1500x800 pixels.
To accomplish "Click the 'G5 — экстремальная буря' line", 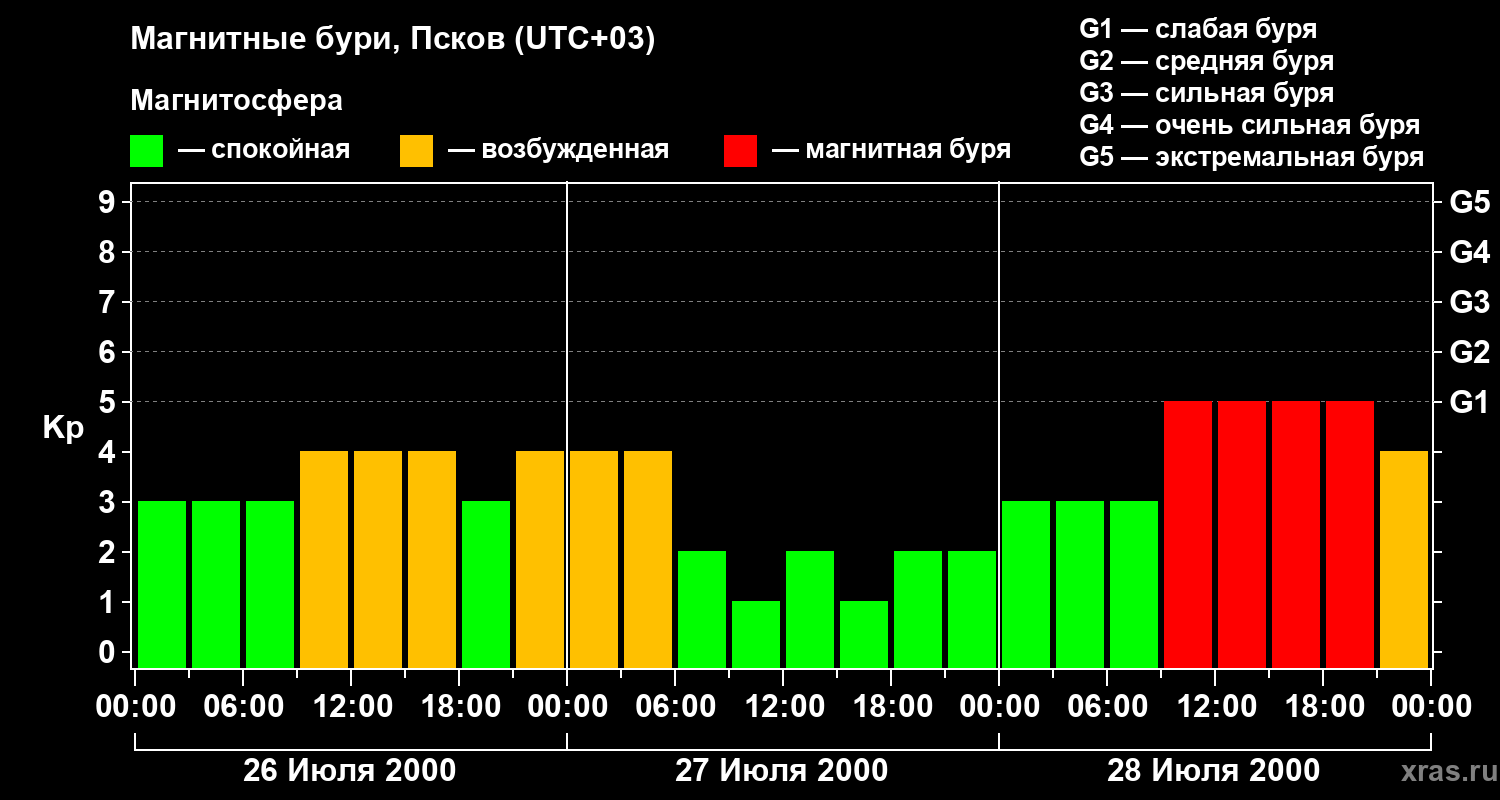I will click(x=1252, y=157).
